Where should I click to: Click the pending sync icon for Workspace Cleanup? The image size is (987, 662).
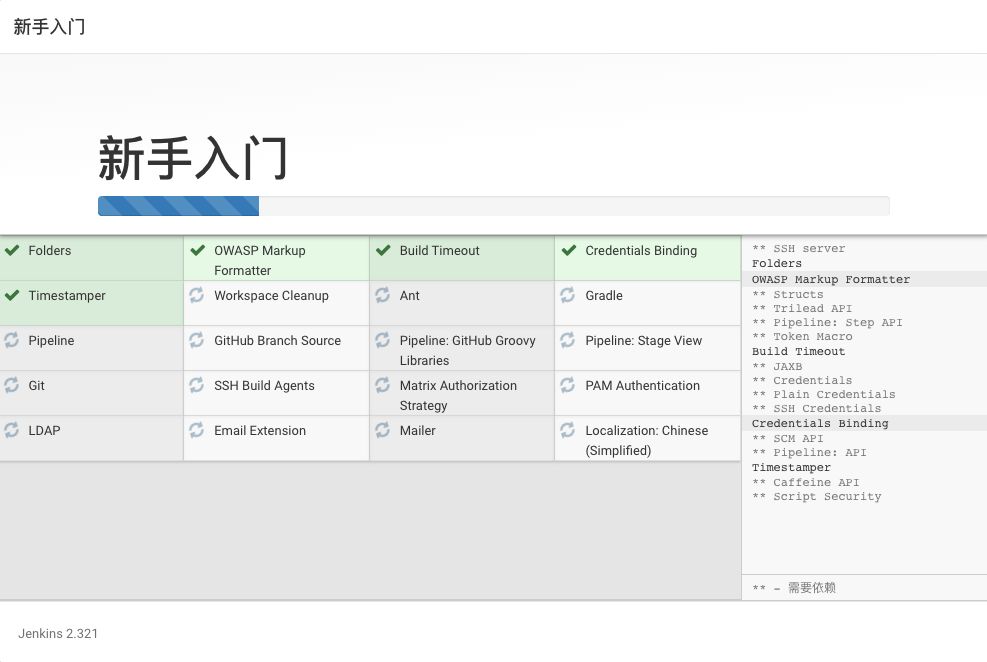[x=197, y=295]
